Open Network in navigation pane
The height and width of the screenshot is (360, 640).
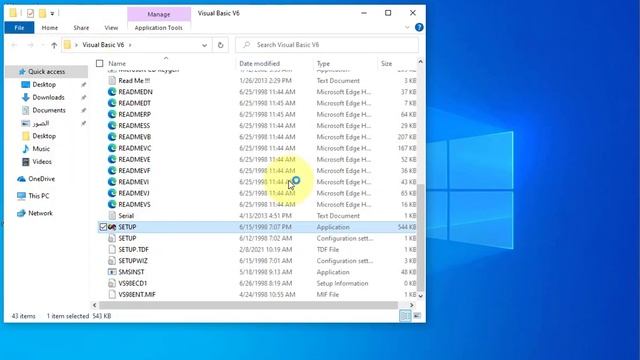point(40,213)
